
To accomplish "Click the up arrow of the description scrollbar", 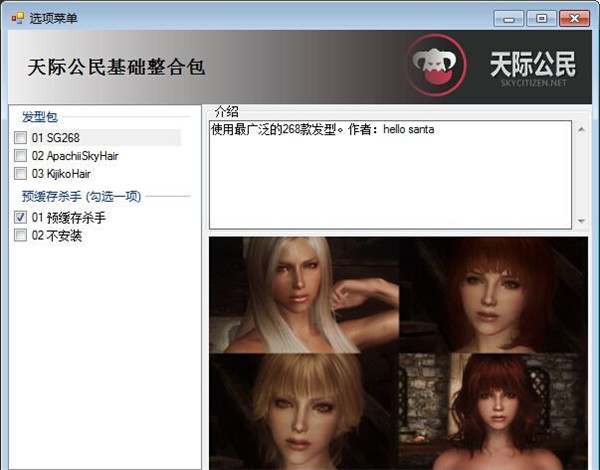I will point(581,130).
